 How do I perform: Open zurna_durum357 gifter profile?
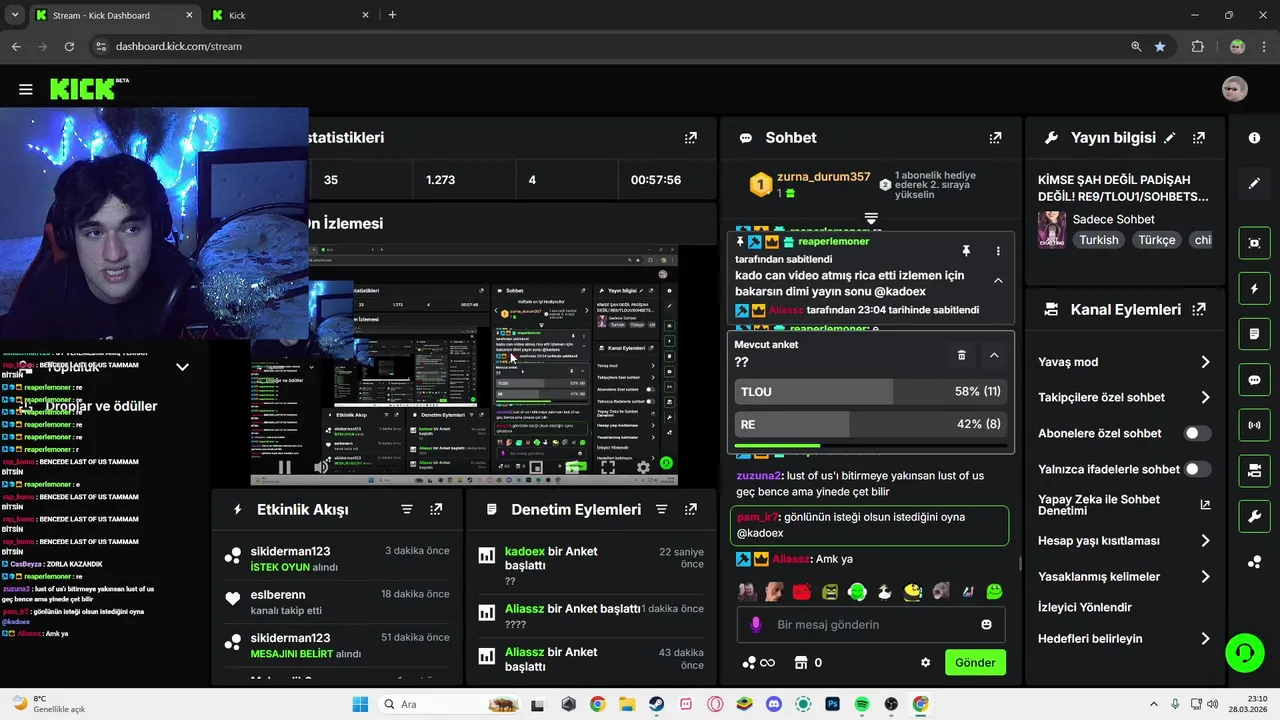coord(823,177)
